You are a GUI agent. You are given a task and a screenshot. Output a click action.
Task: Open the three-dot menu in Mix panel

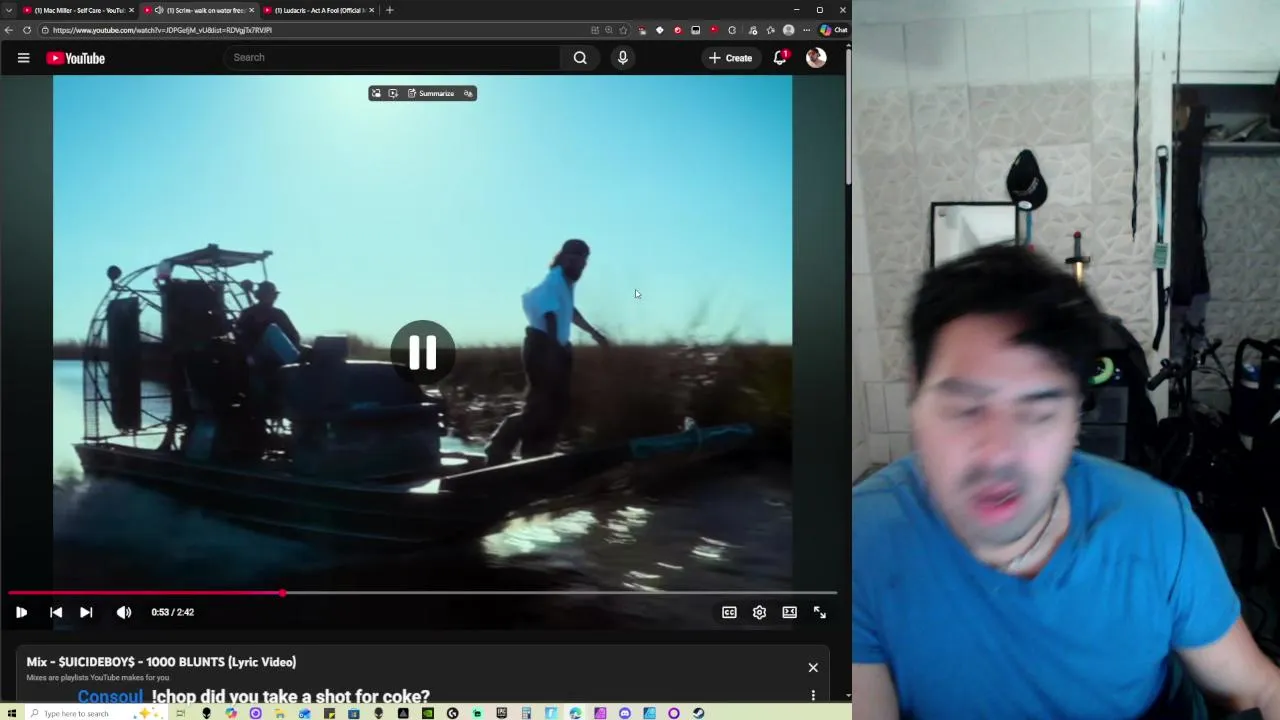pyautogui.click(x=813, y=695)
